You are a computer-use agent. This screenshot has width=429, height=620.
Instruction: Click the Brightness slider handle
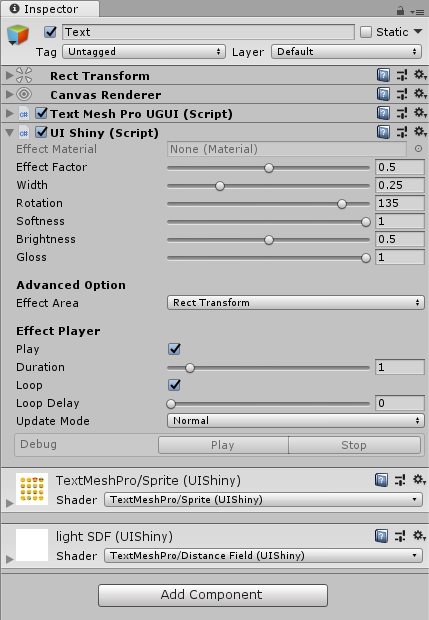269,240
